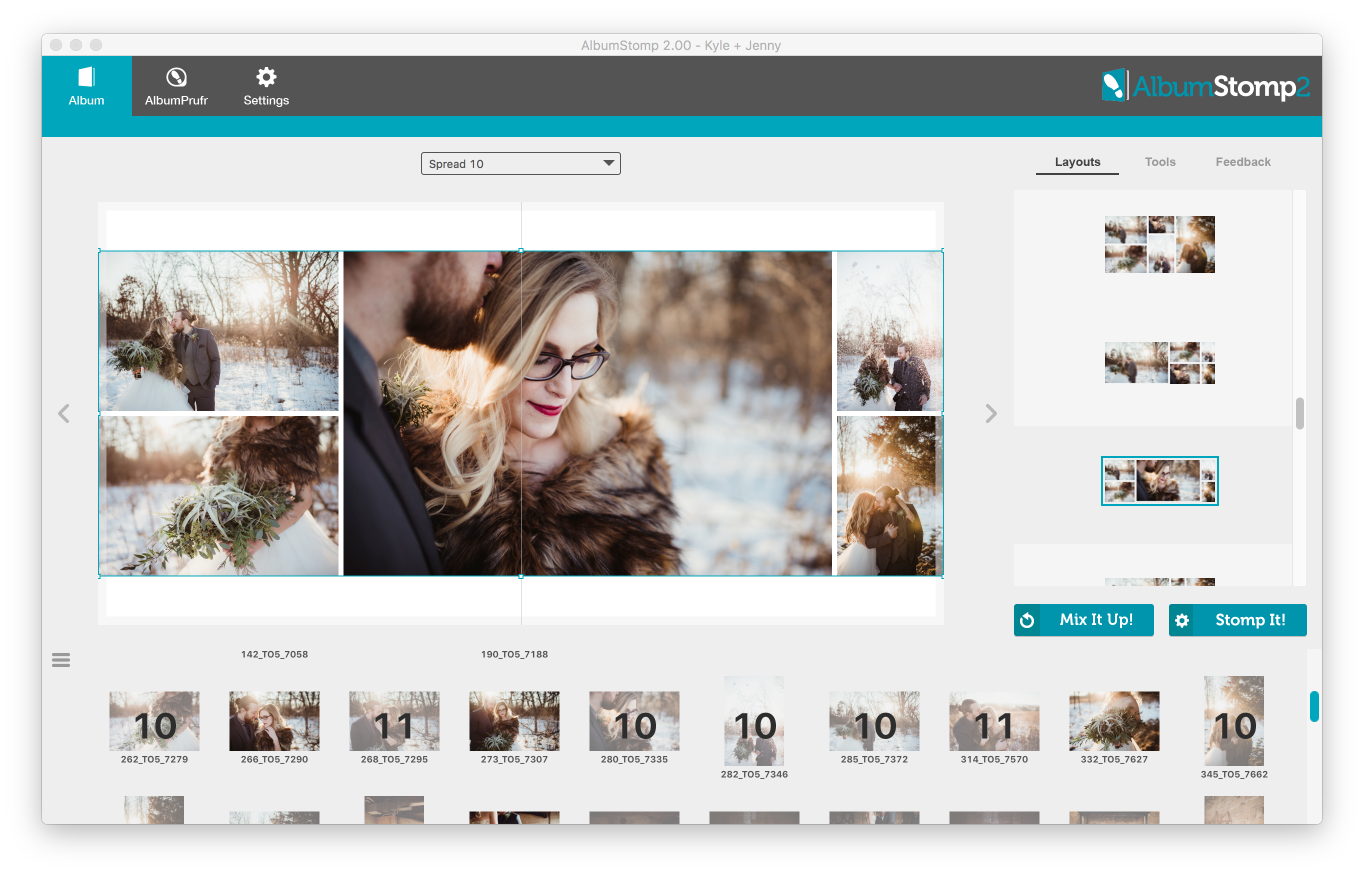
Task: Select thumbnail 266_TO5_7290
Action: coord(274,721)
